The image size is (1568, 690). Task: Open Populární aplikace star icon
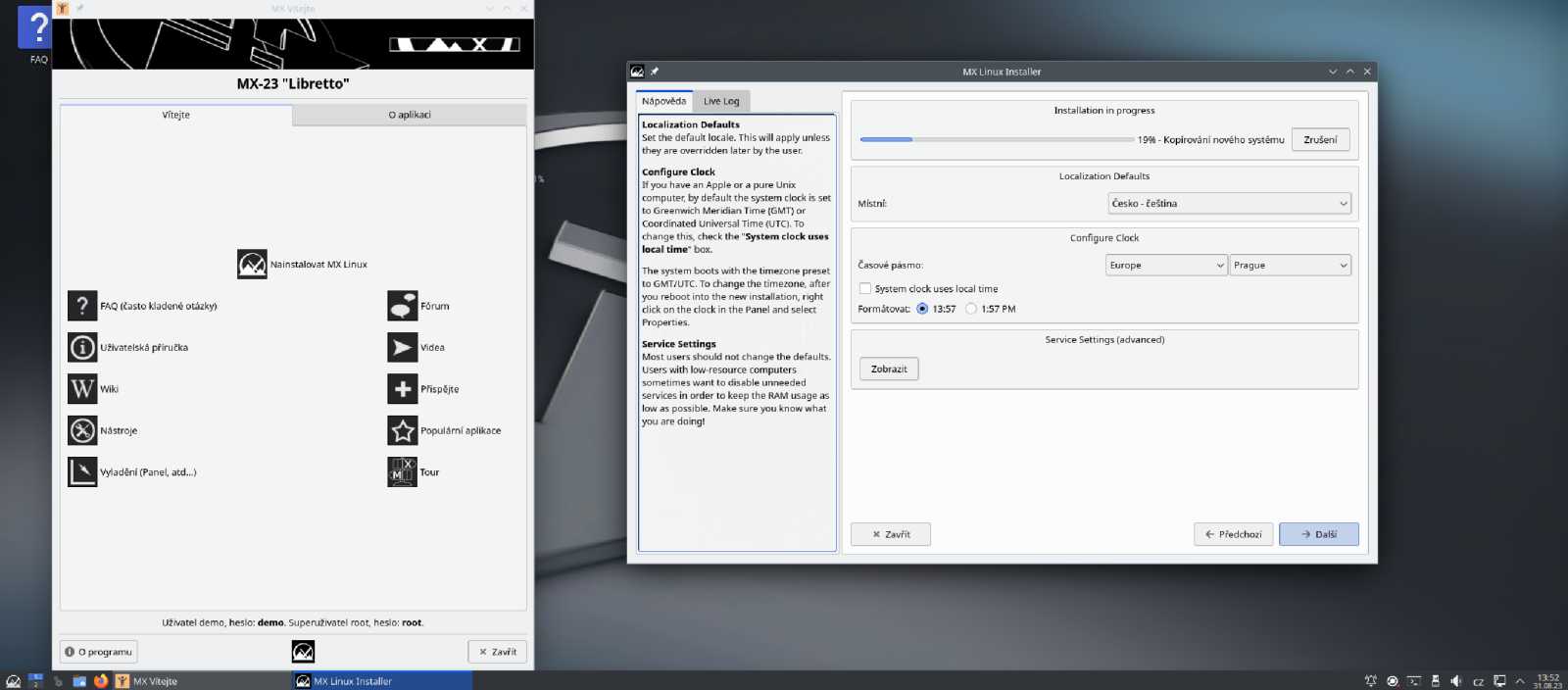[x=403, y=430]
